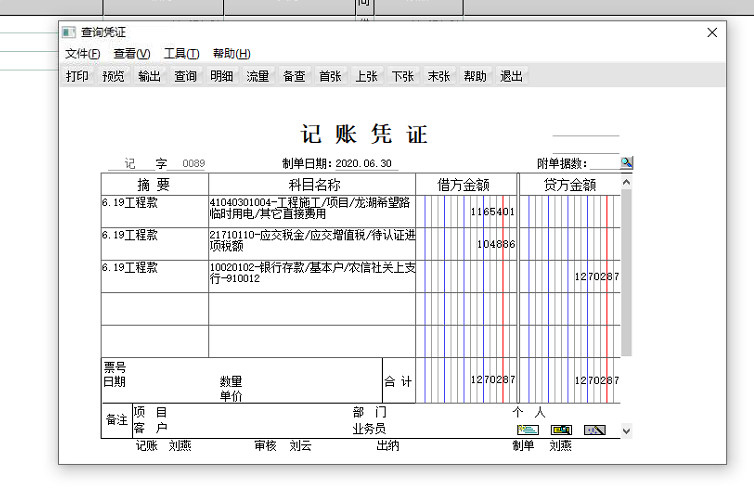Click the 输出 toolbar button

[x=149, y=76]
